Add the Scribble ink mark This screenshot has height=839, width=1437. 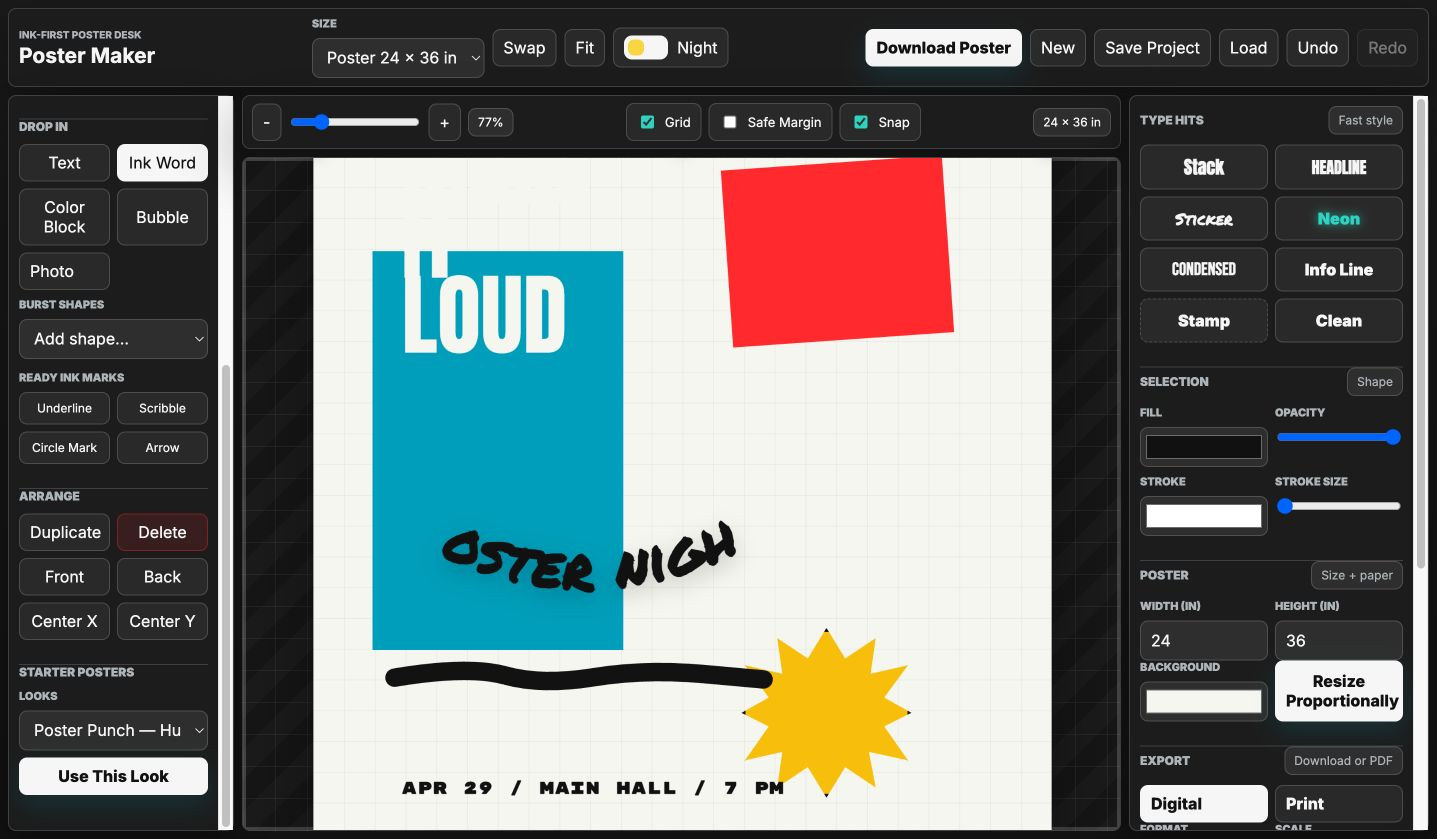tap(162, 408)
